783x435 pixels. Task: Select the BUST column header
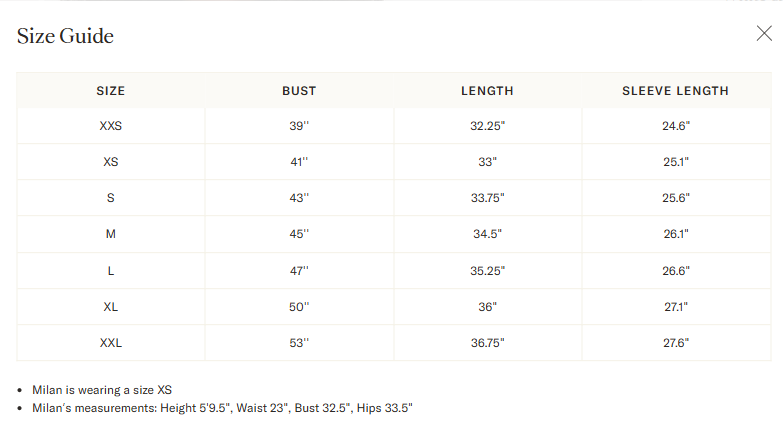pyautogui.click(x=299, y=91)
